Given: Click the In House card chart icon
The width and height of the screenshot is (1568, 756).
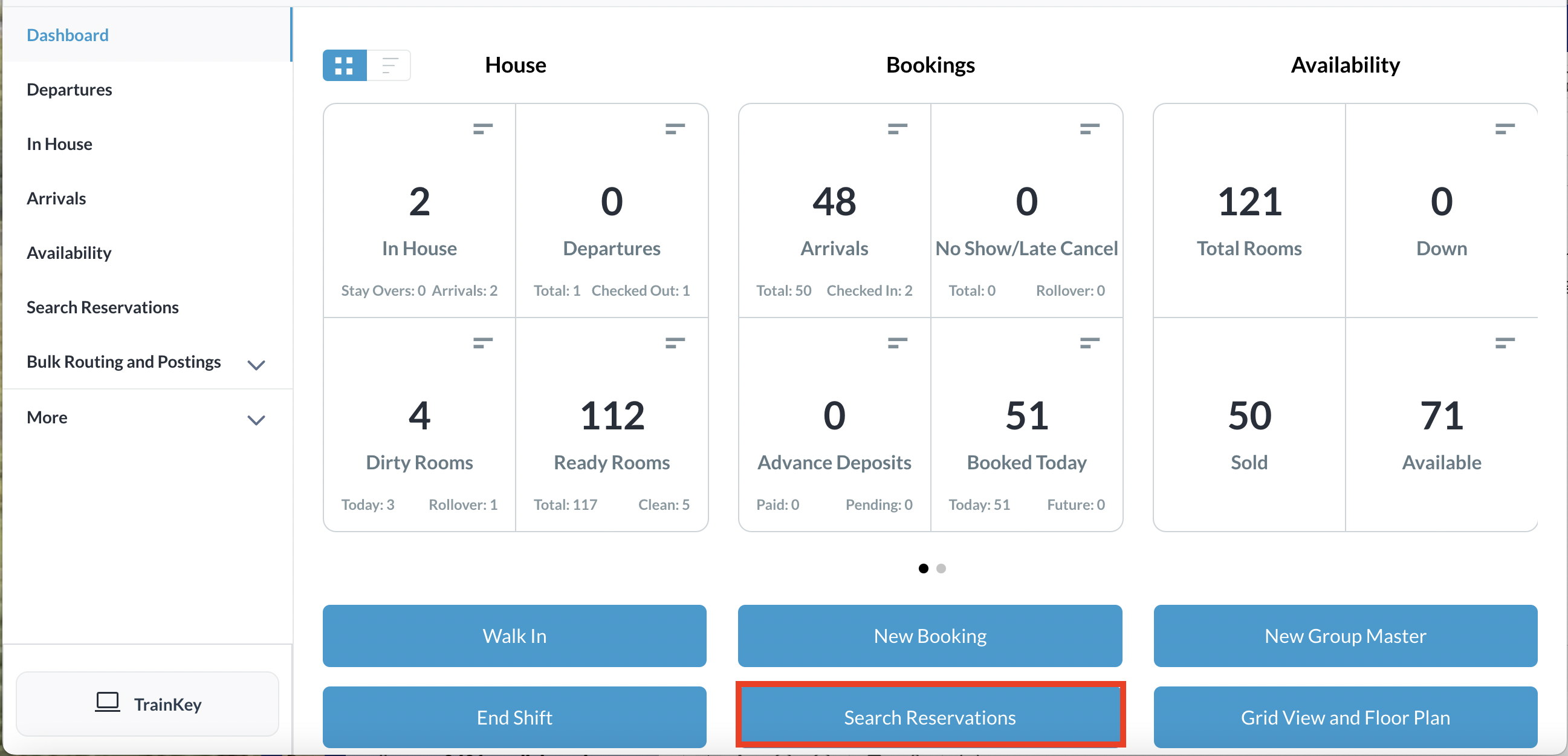Looking at the screenshot, I should tap(482, 129).
